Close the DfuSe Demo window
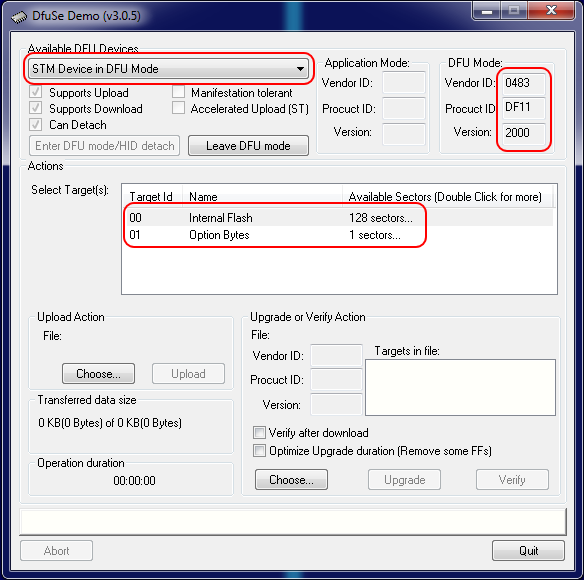The image size is (584, 580). click(x=551, y=10)
